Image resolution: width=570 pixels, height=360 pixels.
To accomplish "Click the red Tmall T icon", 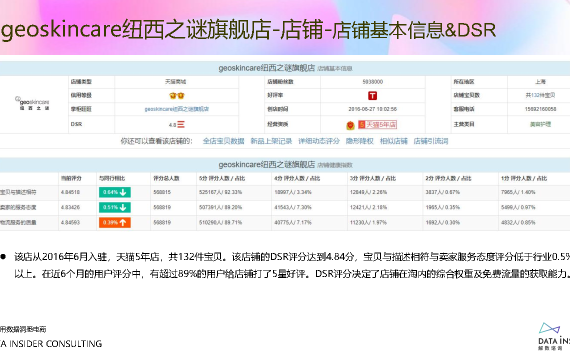I will pos(372,96).
